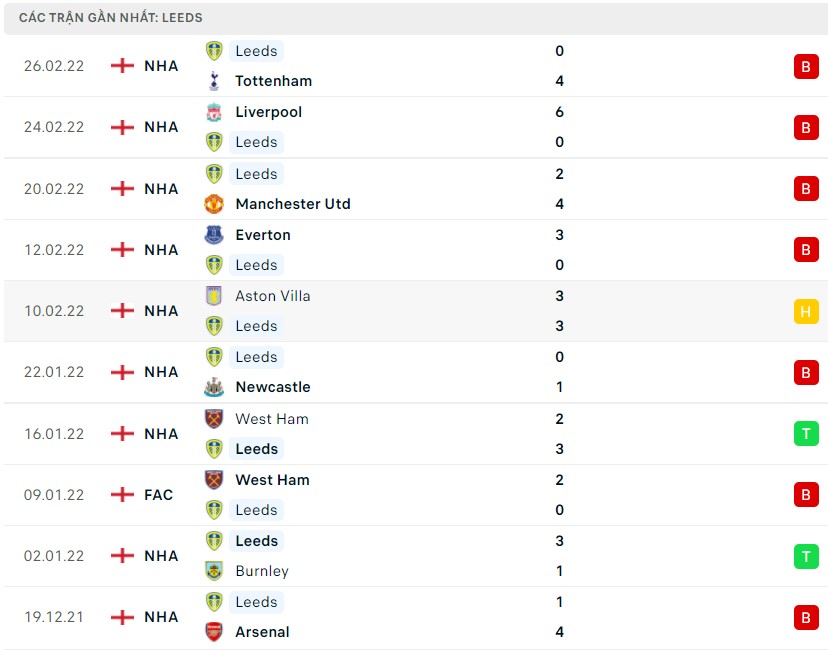This screenshot has height=650, width=828.
Task: Select the FAC competition label
Action: click(x=158, y=495)
